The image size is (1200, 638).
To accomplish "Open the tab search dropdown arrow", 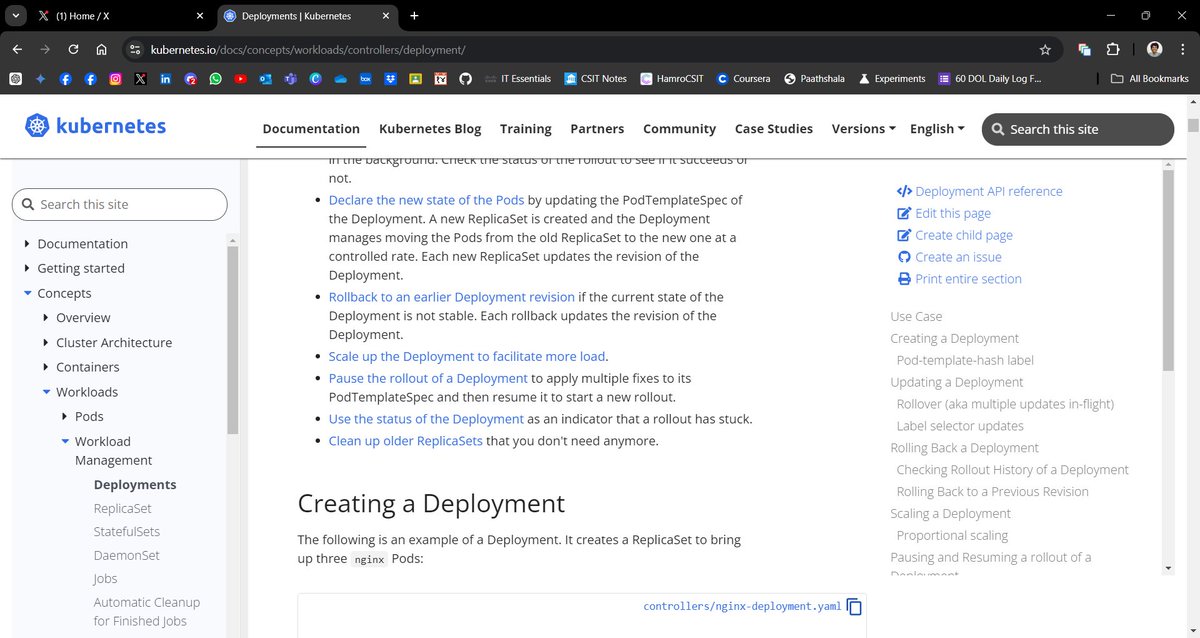I will (14, 16).
